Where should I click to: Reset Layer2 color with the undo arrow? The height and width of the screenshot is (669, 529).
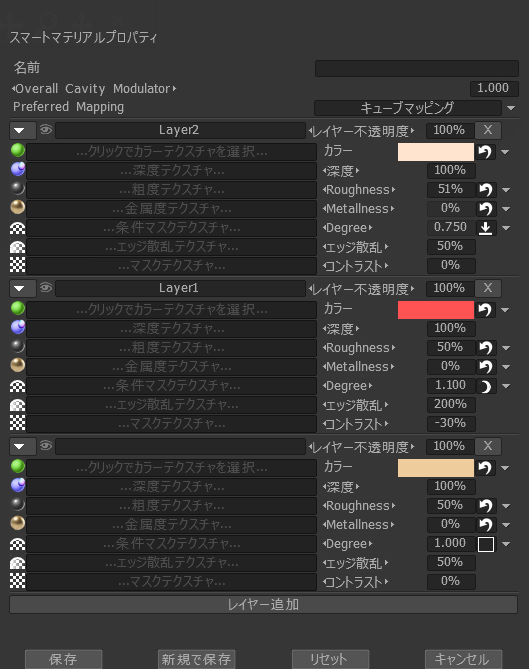pyautogui.click(x=485, y=151)
